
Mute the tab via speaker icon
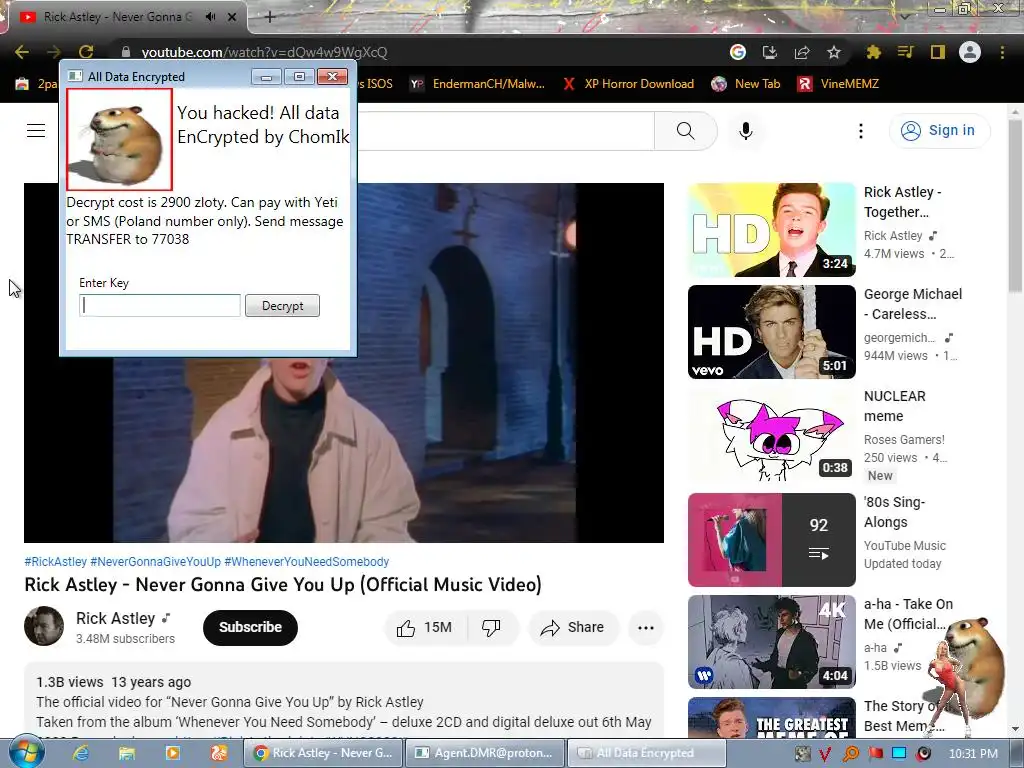click(210, 17)
